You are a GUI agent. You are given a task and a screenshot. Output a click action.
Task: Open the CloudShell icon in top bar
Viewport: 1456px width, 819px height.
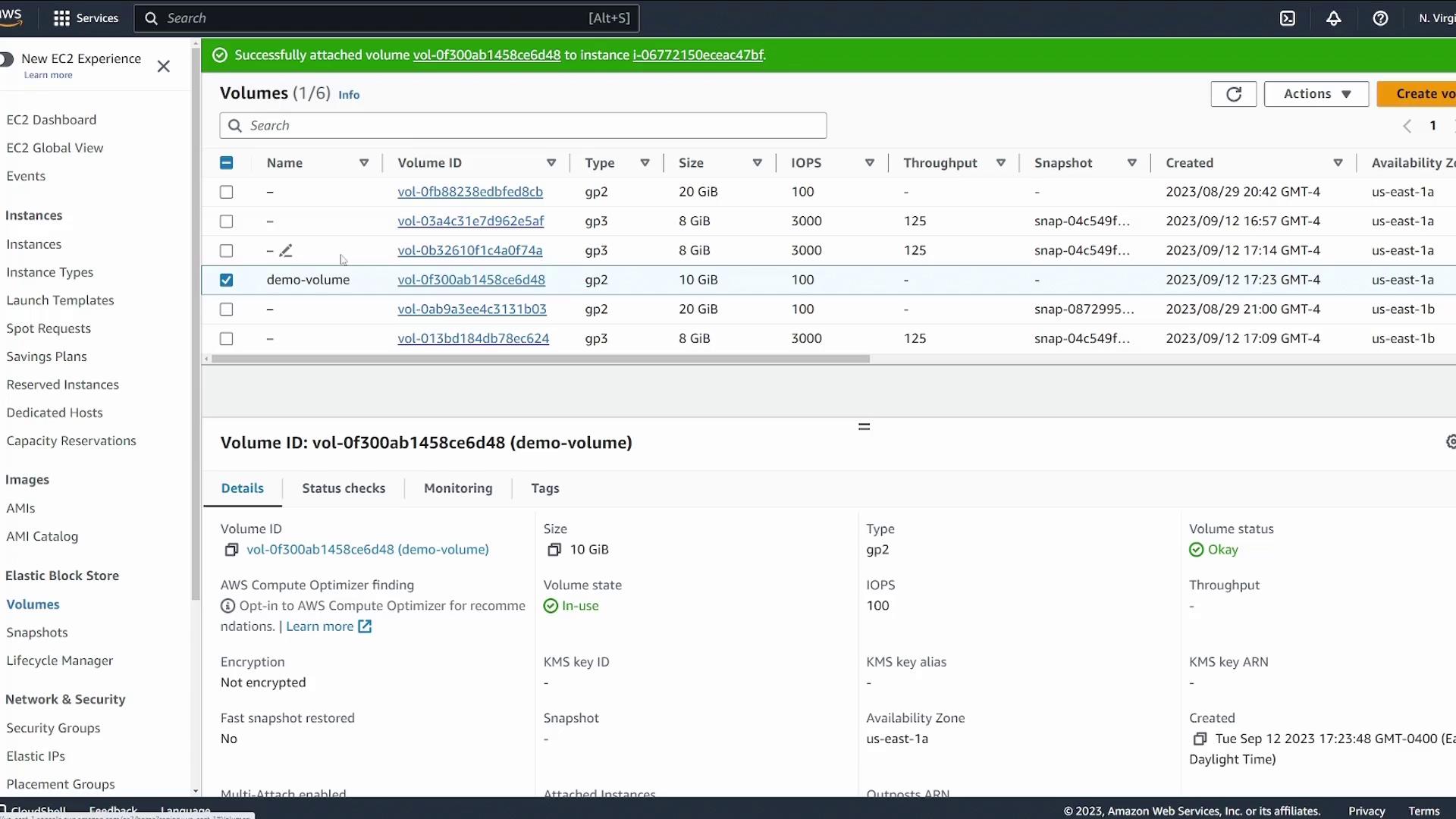click(1288, 18)
